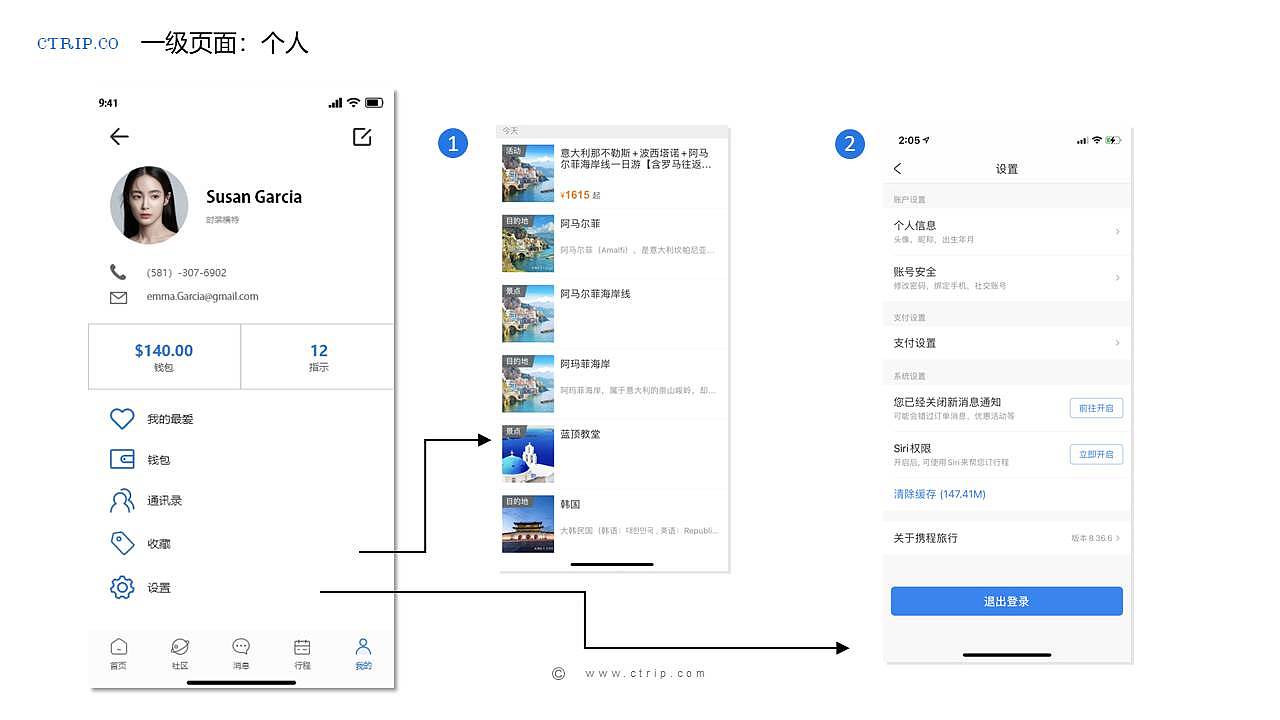The width and height of the screenshot is (1280, 720).
Task: Click the envelope icon next to the email
Action: (x=119, y=296)
